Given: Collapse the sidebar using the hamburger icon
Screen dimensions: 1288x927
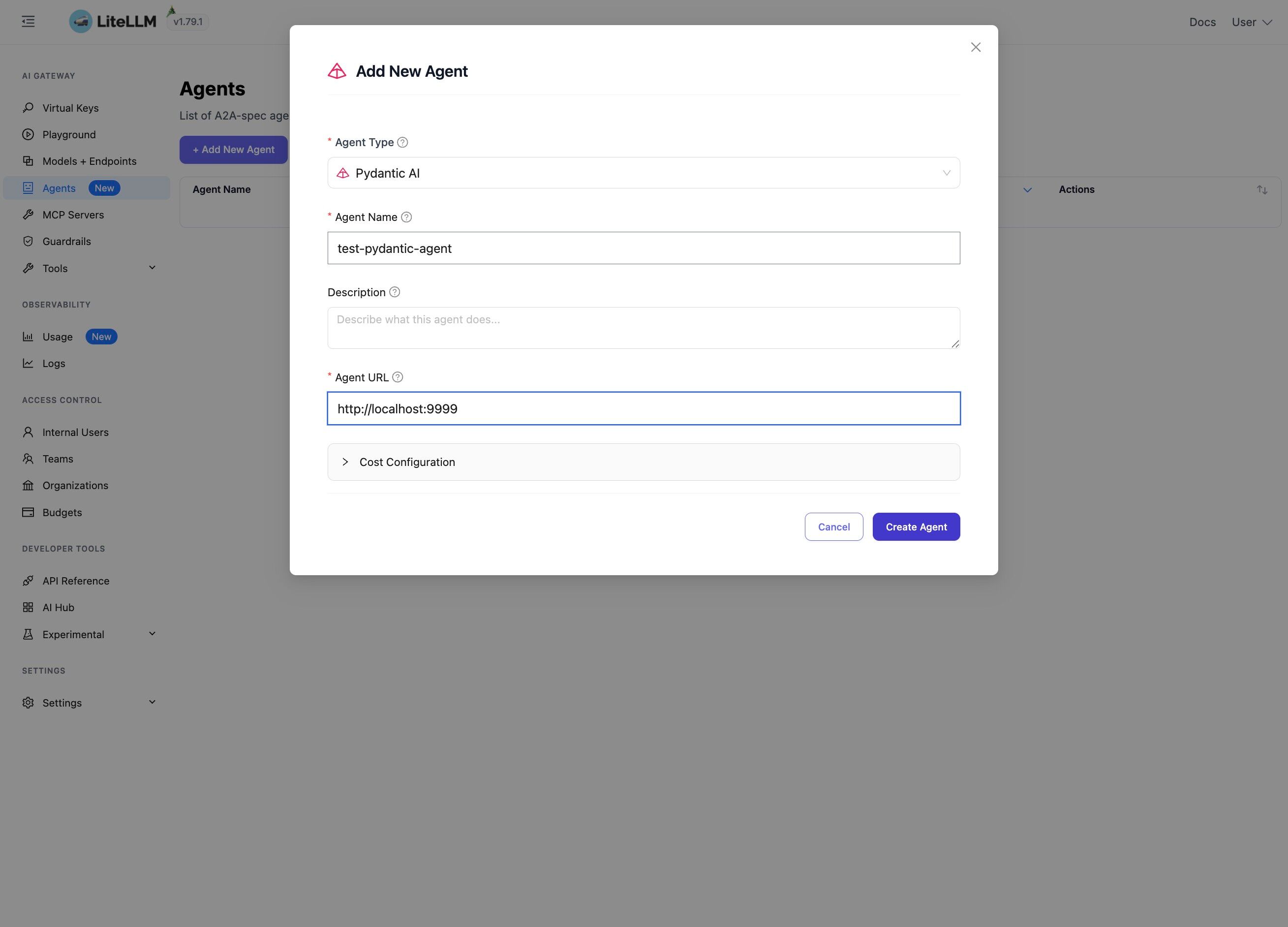Looking at the screenshot, I should pos(27,21).
